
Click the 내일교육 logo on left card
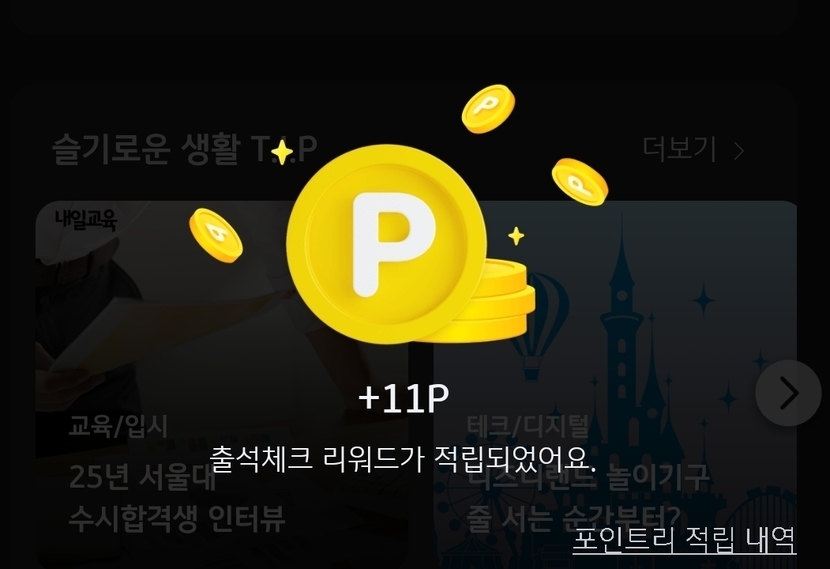point(86,219)
